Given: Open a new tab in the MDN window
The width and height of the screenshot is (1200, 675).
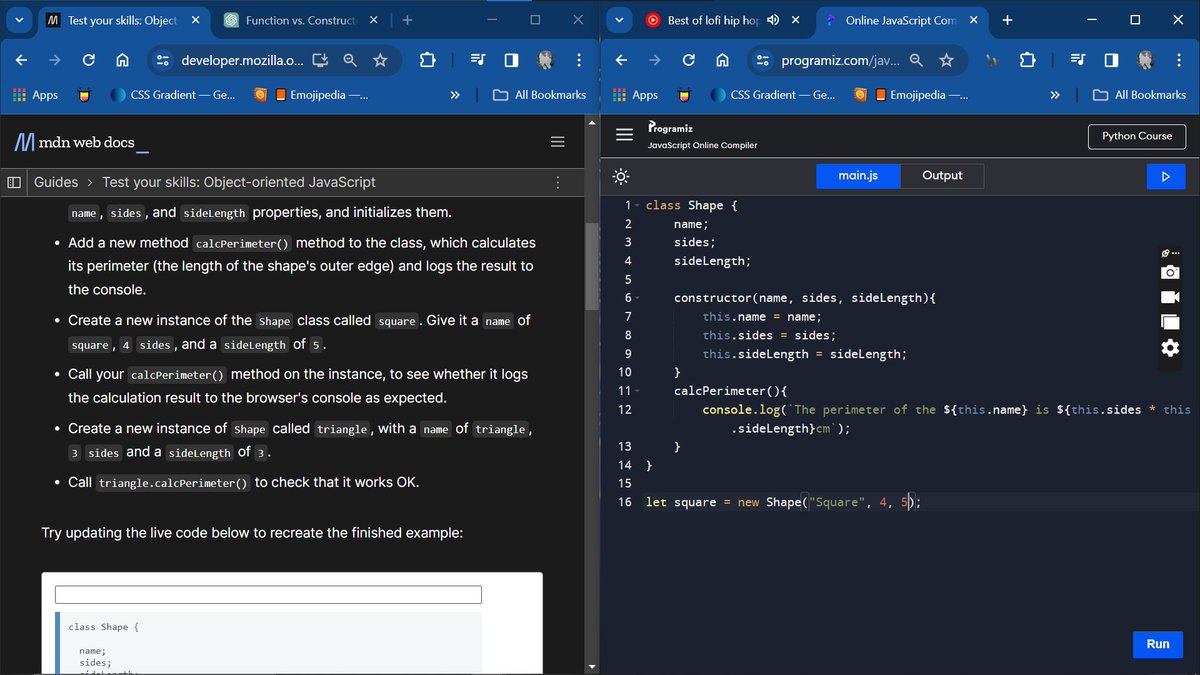Looking at the screenshot, I should [x=407, y=20].
